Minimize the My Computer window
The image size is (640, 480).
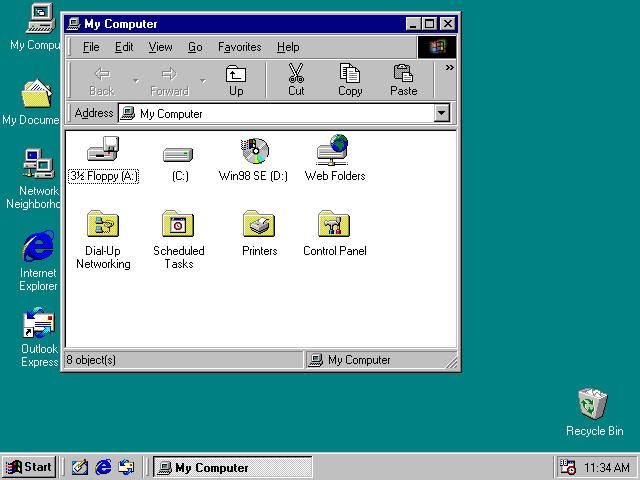413,24
